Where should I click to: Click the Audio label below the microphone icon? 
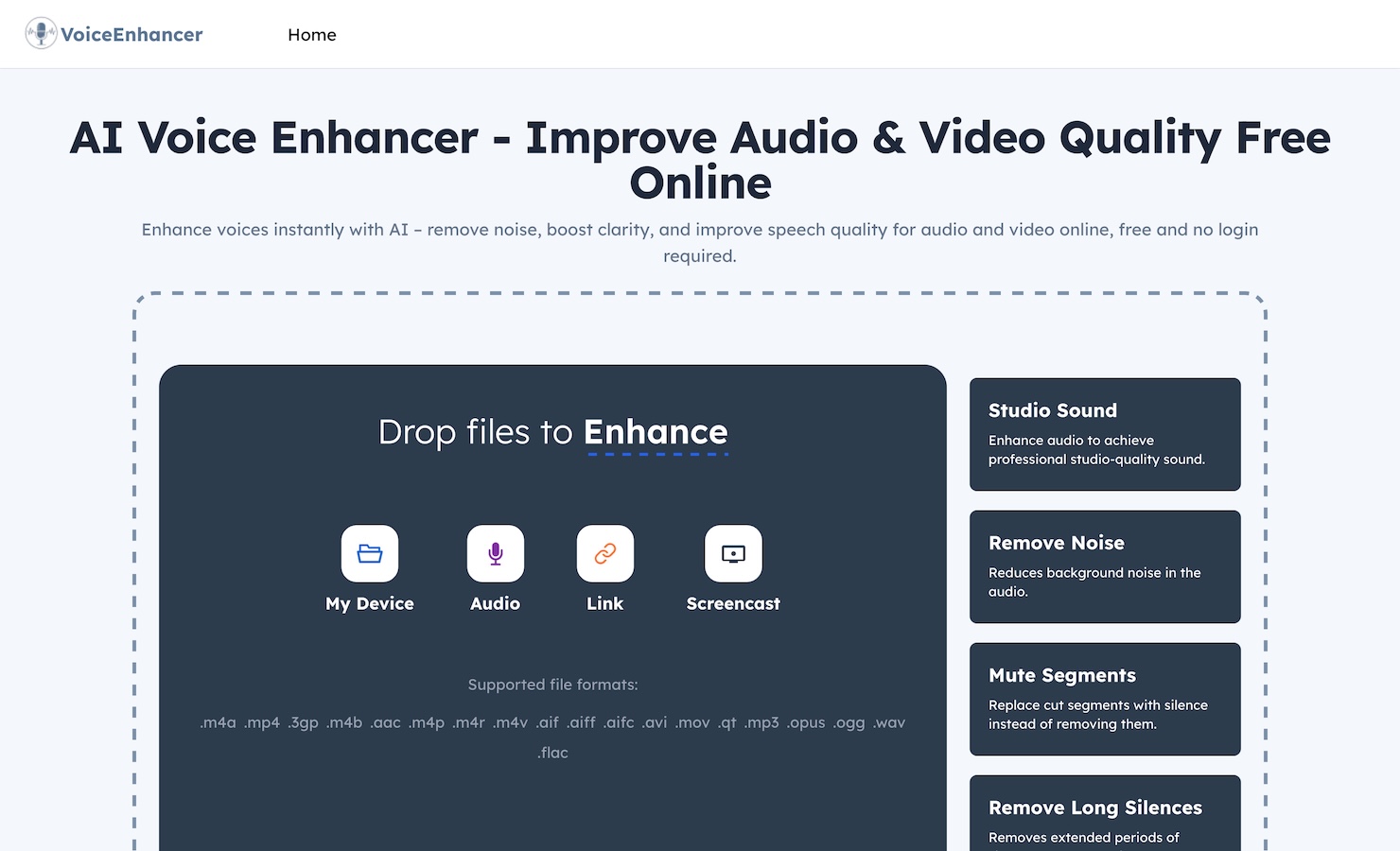pos(495,603)
